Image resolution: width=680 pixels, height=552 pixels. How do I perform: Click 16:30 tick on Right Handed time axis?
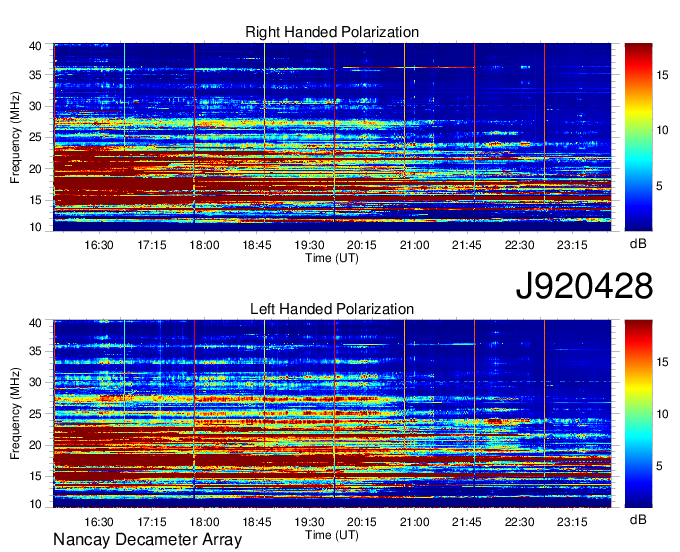(99, 245)
